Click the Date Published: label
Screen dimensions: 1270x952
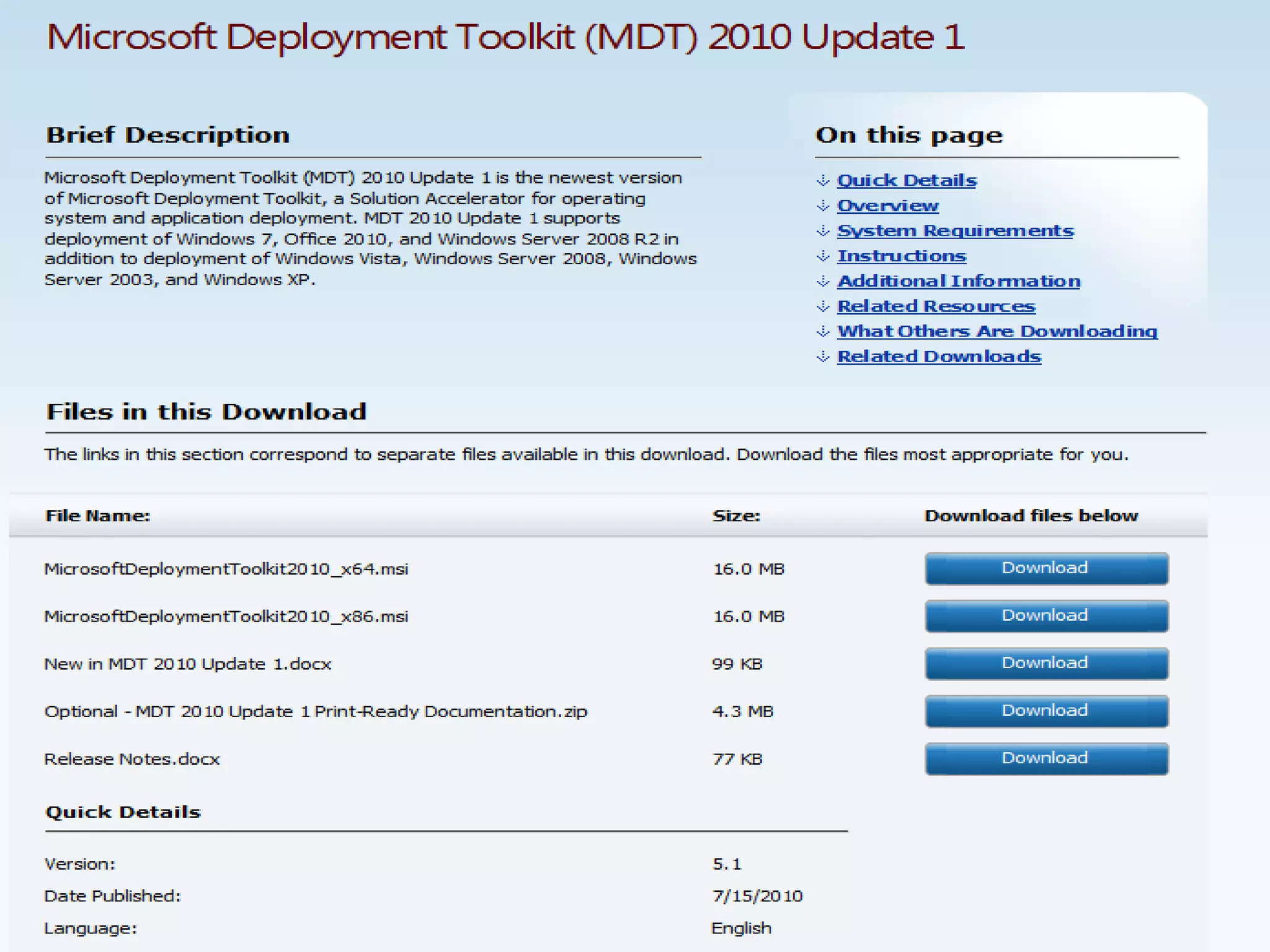(113, 896)
